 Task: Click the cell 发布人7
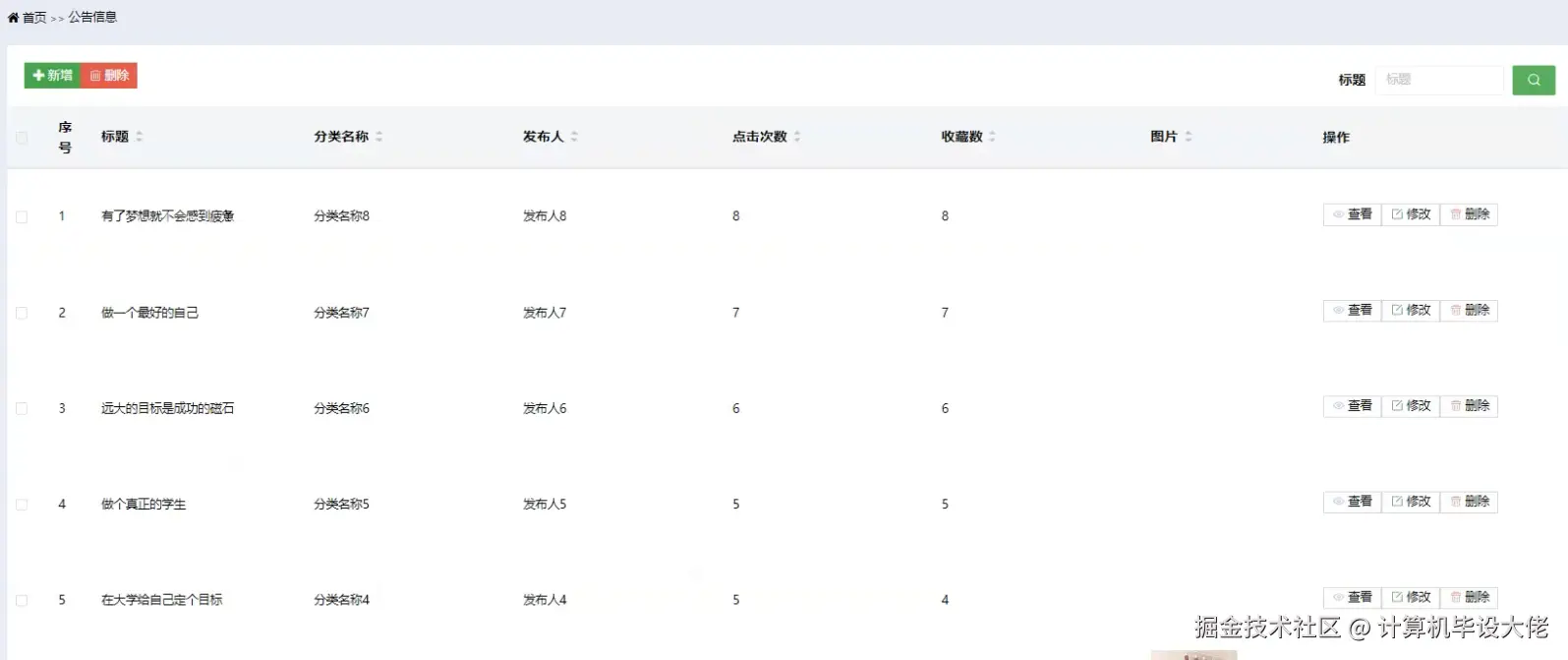(x=545, y=313)
